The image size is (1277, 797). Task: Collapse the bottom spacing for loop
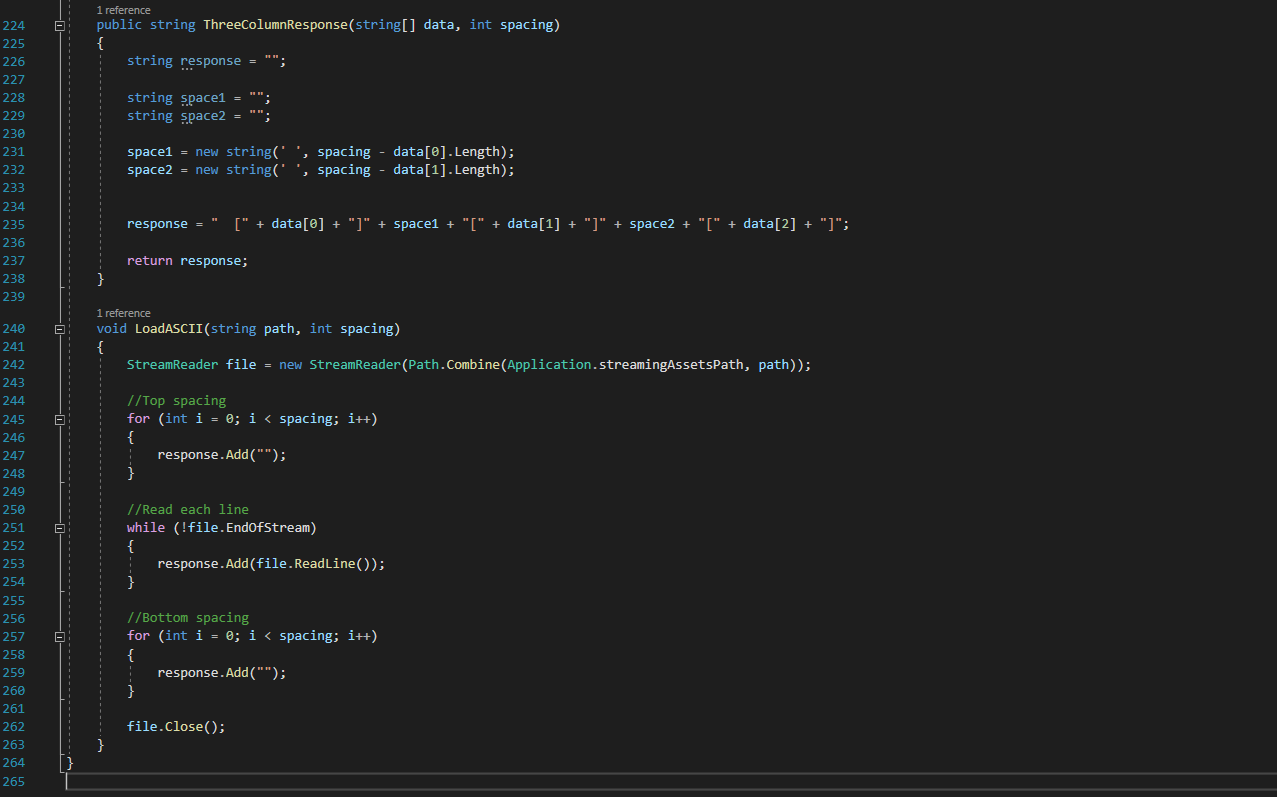(59, 636)
